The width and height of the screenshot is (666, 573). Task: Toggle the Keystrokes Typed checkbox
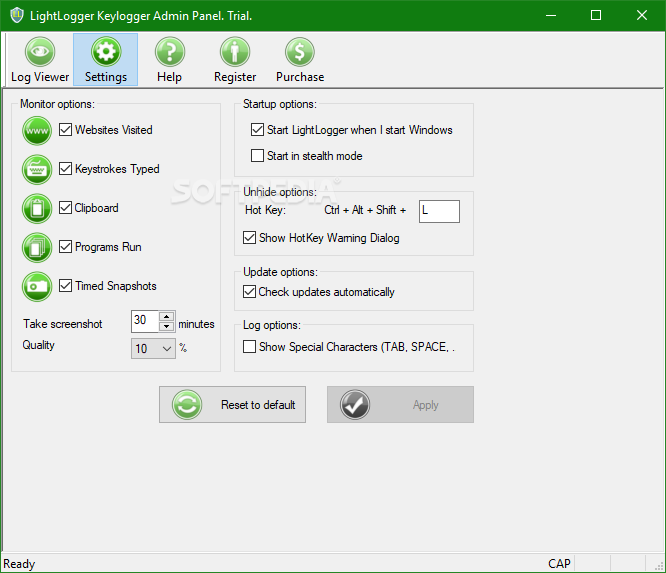[x=65, y=169]
